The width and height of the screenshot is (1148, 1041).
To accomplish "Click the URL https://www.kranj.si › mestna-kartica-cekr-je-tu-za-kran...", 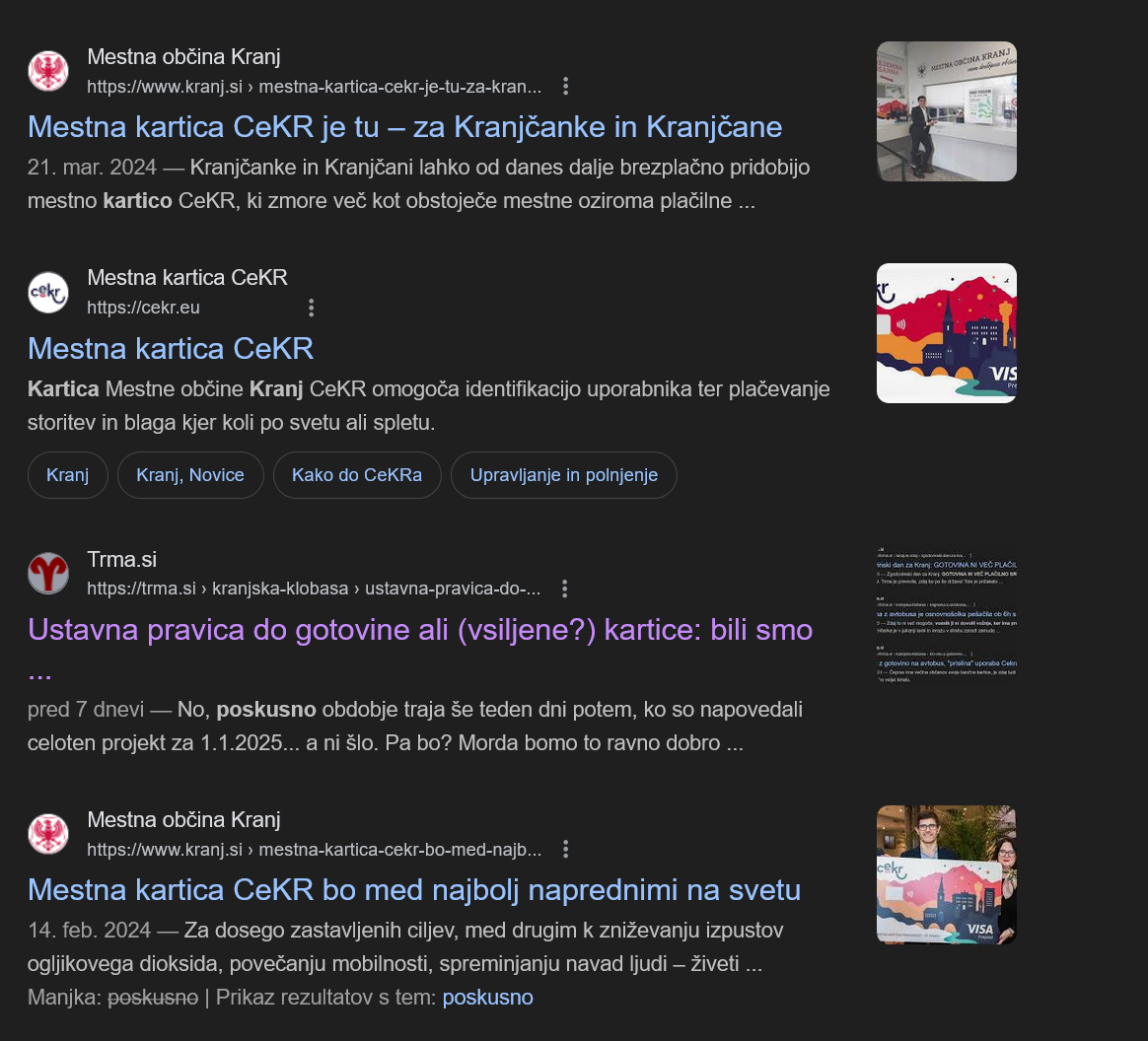I will [x=314, y=87].
